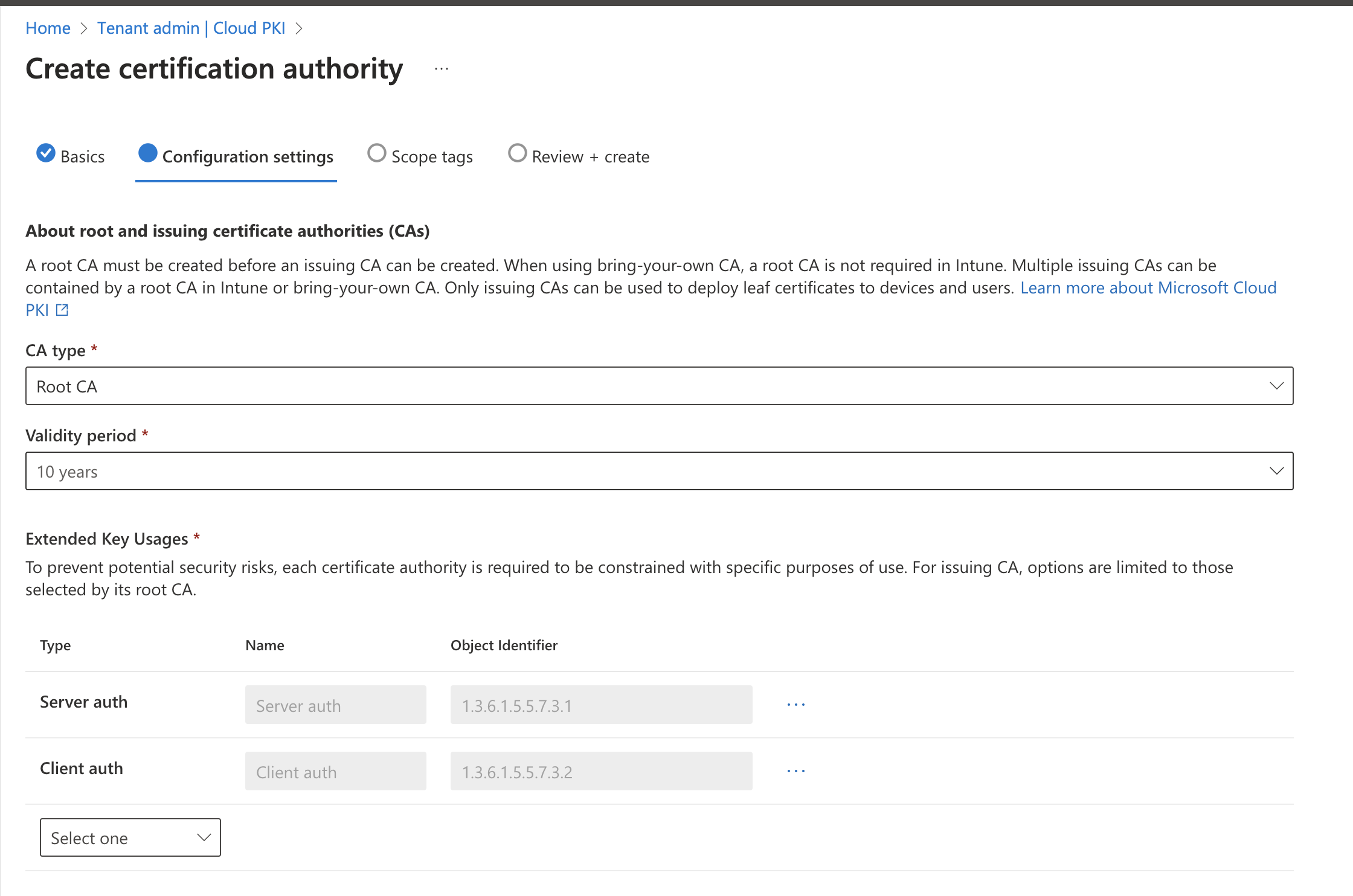The image size is (1353, 896).
Task: Open Learn more about Microsoft Cloud PKI link
Action: tap(1148, 287)
